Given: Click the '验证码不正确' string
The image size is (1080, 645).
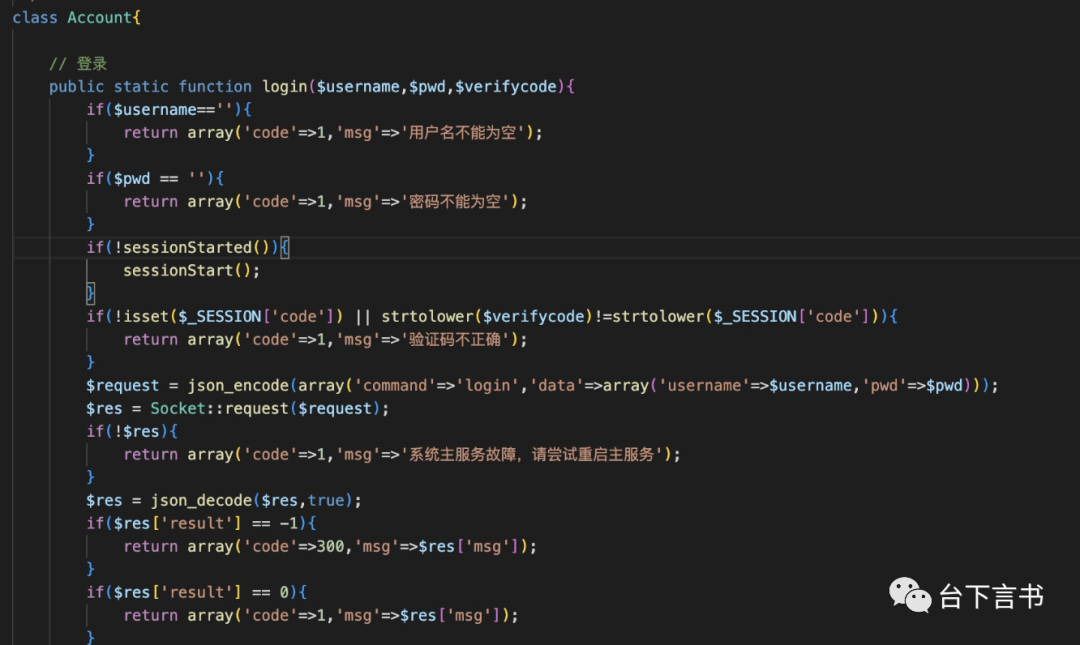Looking at the screenshot, I should [x=456, y=339].
